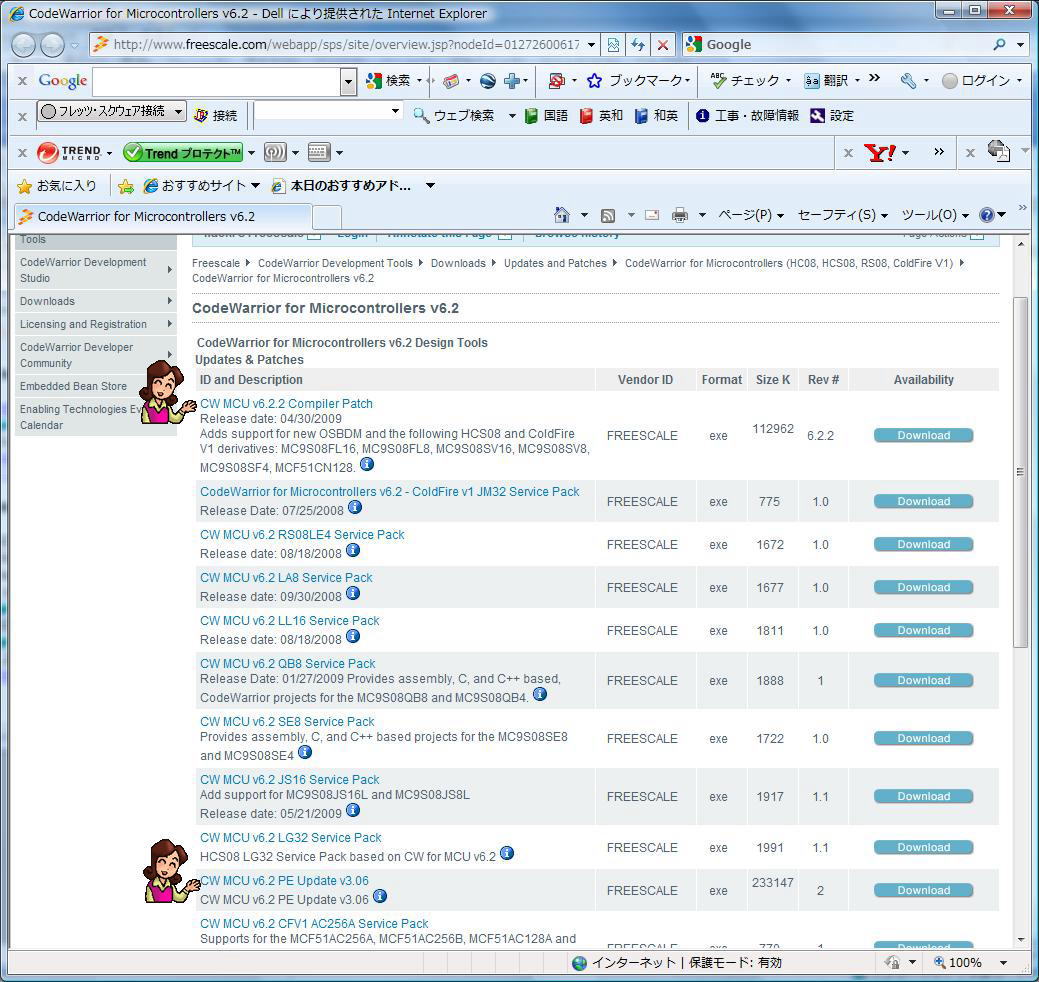Screen dimensions: 1039x982
Task: Open the ツール(O) menu
Action: [935, 215]
